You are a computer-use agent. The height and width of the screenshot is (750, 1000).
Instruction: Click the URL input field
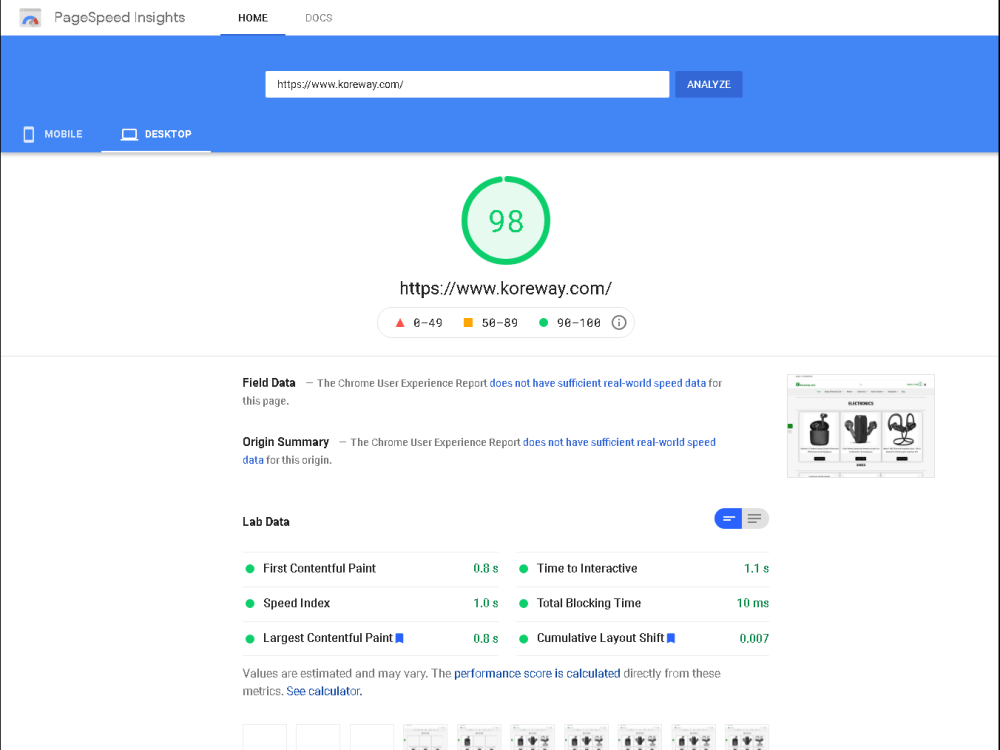(467, 84)
